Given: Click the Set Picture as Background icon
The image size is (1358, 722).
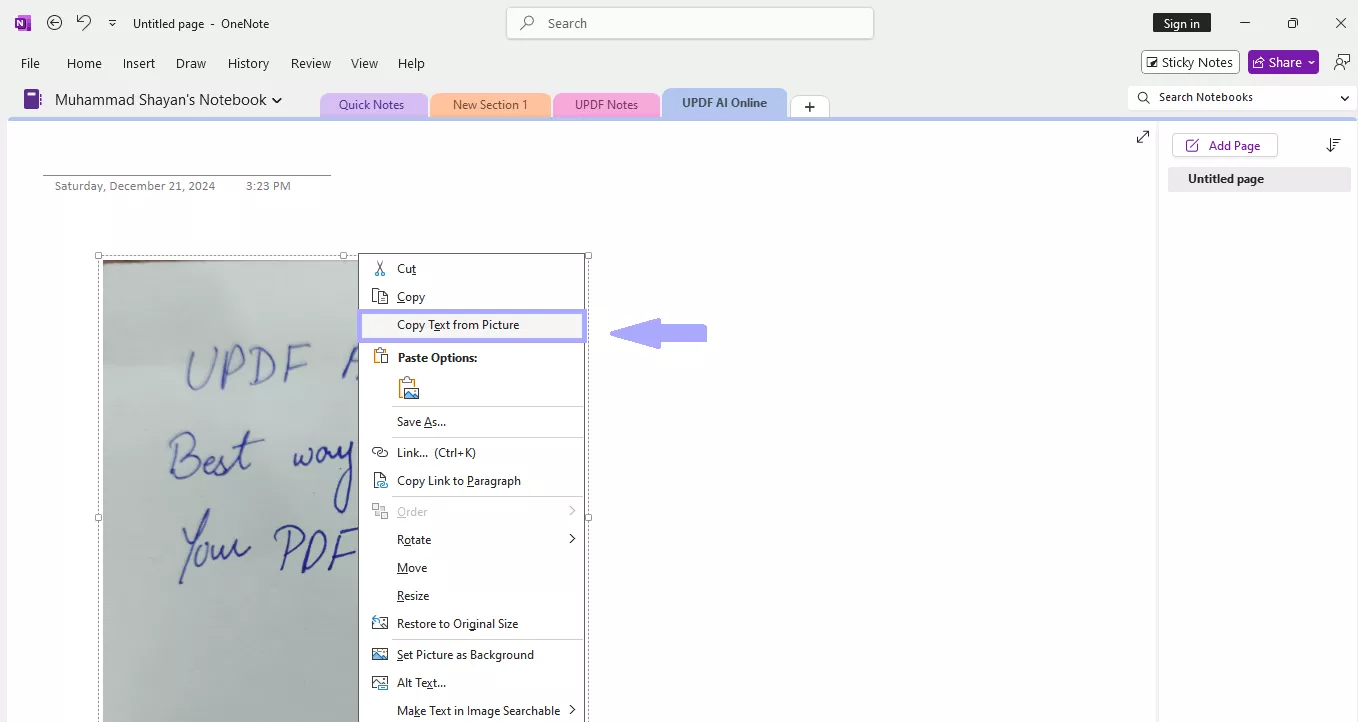Looking at the screenshot, I should click(380, 654).
